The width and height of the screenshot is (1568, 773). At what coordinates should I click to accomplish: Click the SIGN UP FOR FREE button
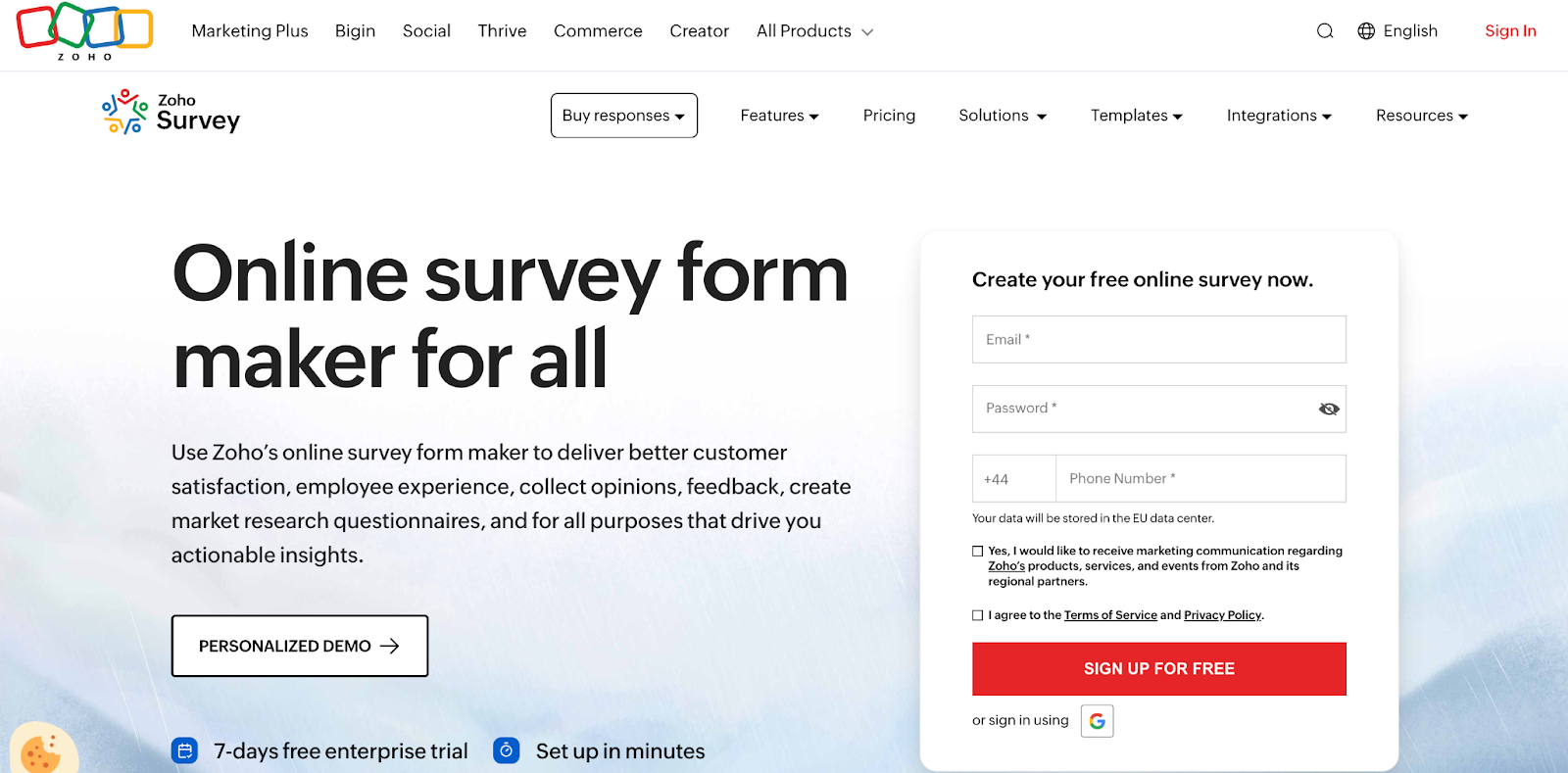click(x=1158, y=668)
